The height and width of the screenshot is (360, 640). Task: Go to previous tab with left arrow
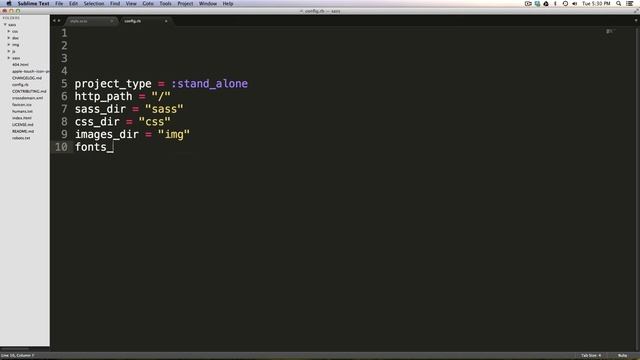point(54,20)
